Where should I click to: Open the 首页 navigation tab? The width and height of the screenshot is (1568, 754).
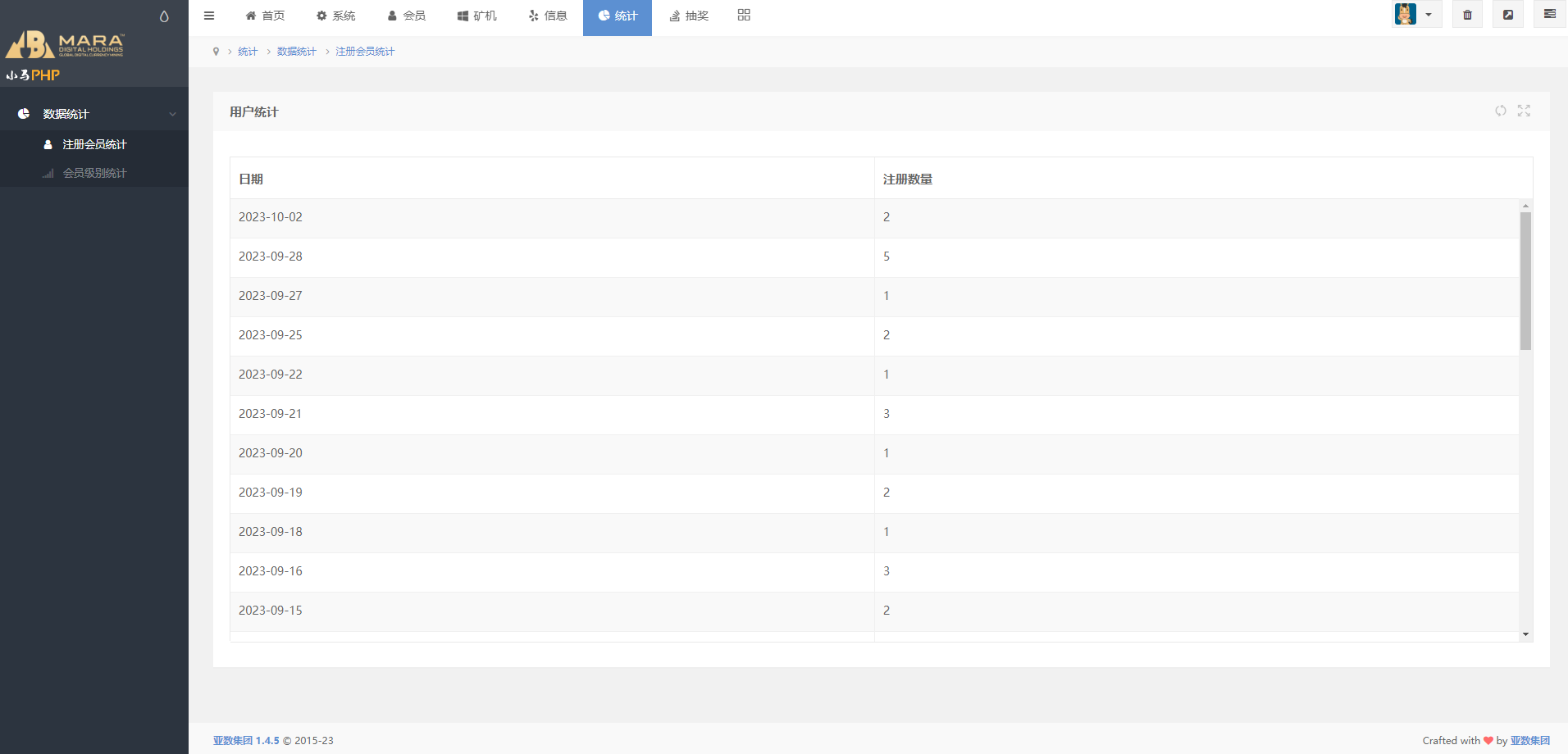pyautogui.click(x=265, y=16)
